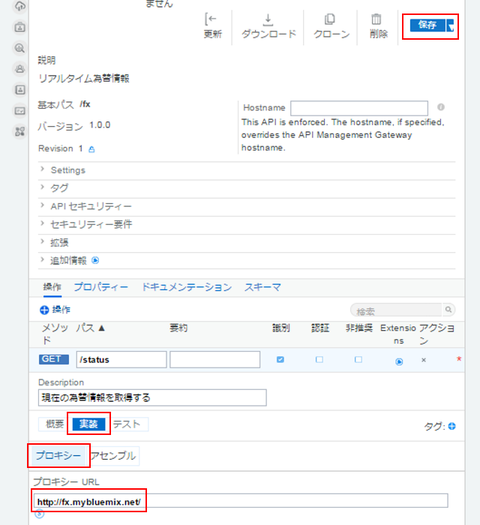Image resolution: width=480 pixels, height=525 pixels.
Task: Click the Description text field
Action: (152, 397)
